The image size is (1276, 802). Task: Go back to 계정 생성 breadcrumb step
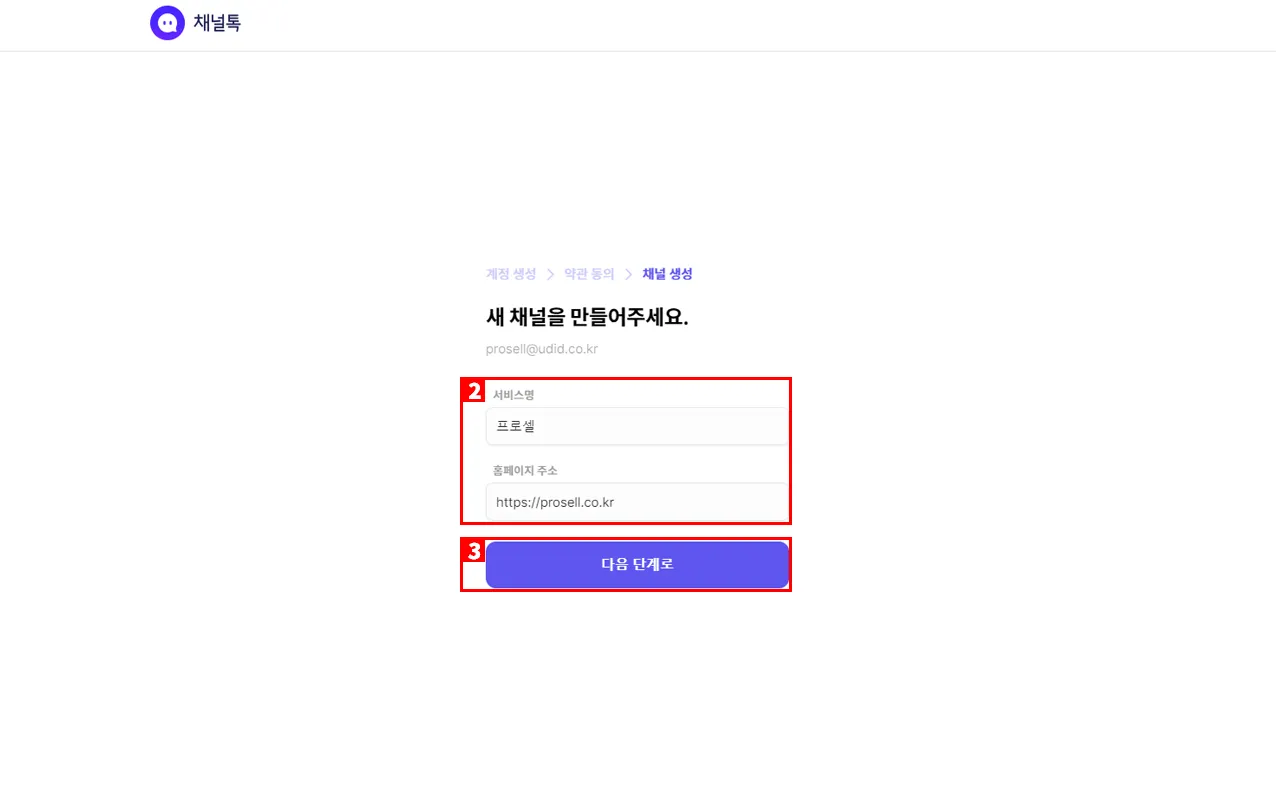[511, 274]
